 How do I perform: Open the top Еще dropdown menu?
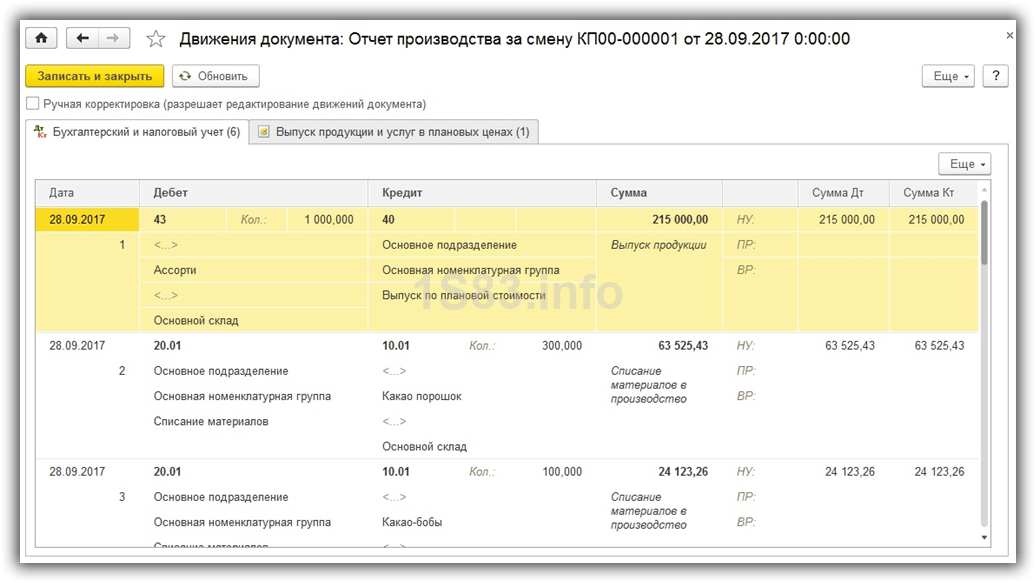(x=948, y=76)
